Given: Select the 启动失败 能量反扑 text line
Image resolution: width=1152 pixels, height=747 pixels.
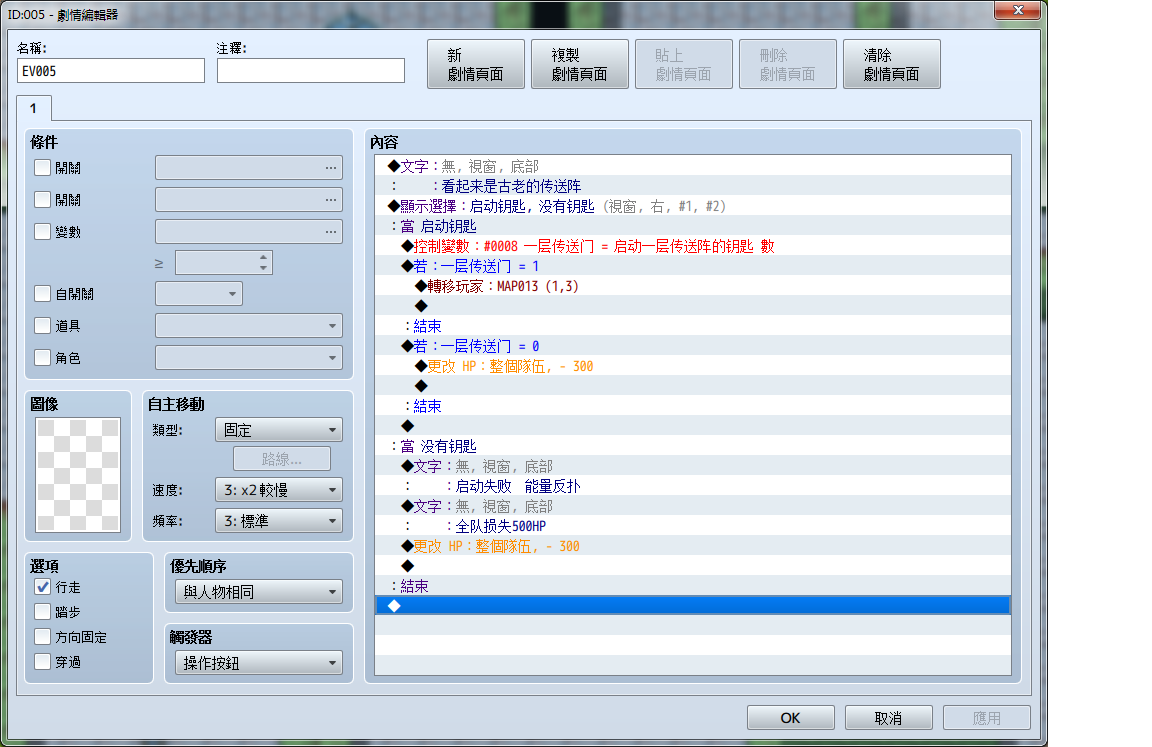Looking at the screenshot, I should pyautogui.click(x=693, y=486).
